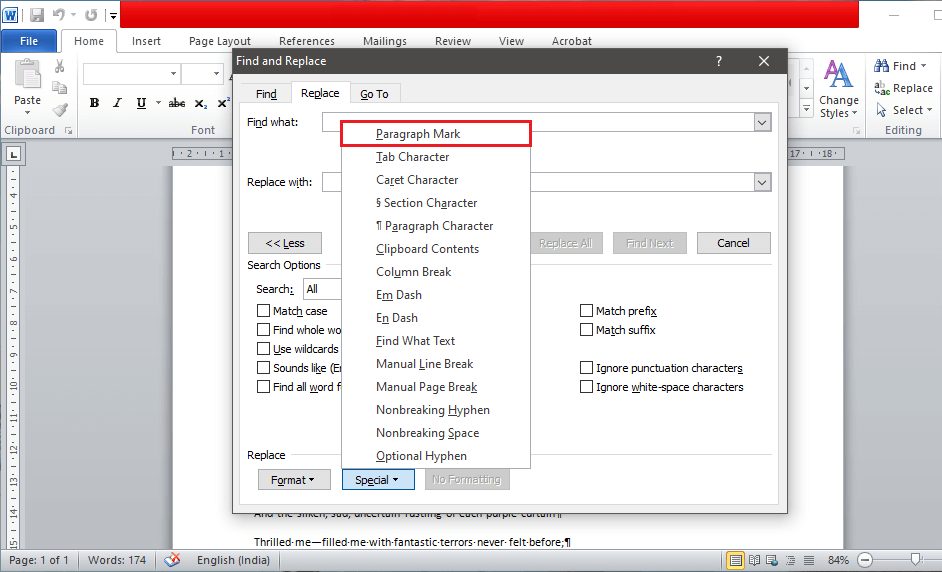
Task: Select the Format Painter brush icon
Action: point(60,110)
